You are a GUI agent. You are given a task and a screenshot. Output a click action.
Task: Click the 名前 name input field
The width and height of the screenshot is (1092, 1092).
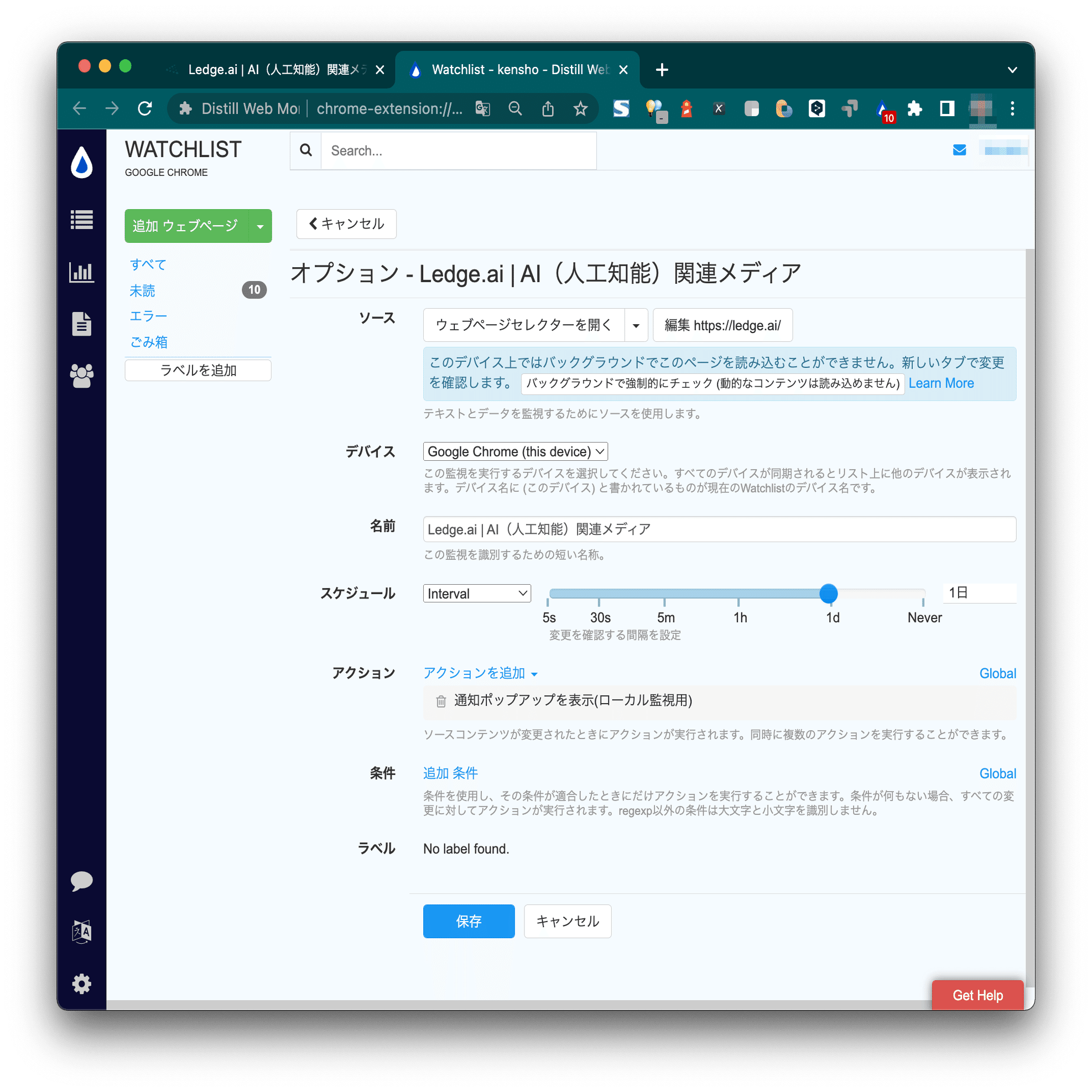[719, 529]
